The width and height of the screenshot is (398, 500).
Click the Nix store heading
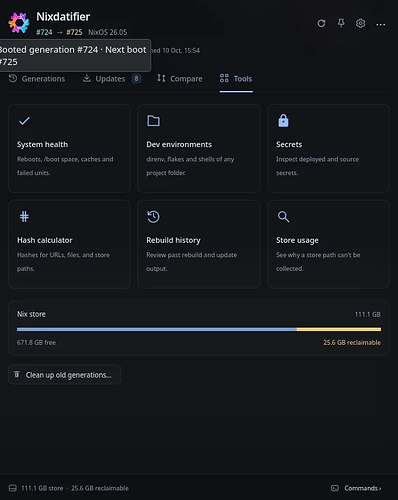tap(31, 314)
